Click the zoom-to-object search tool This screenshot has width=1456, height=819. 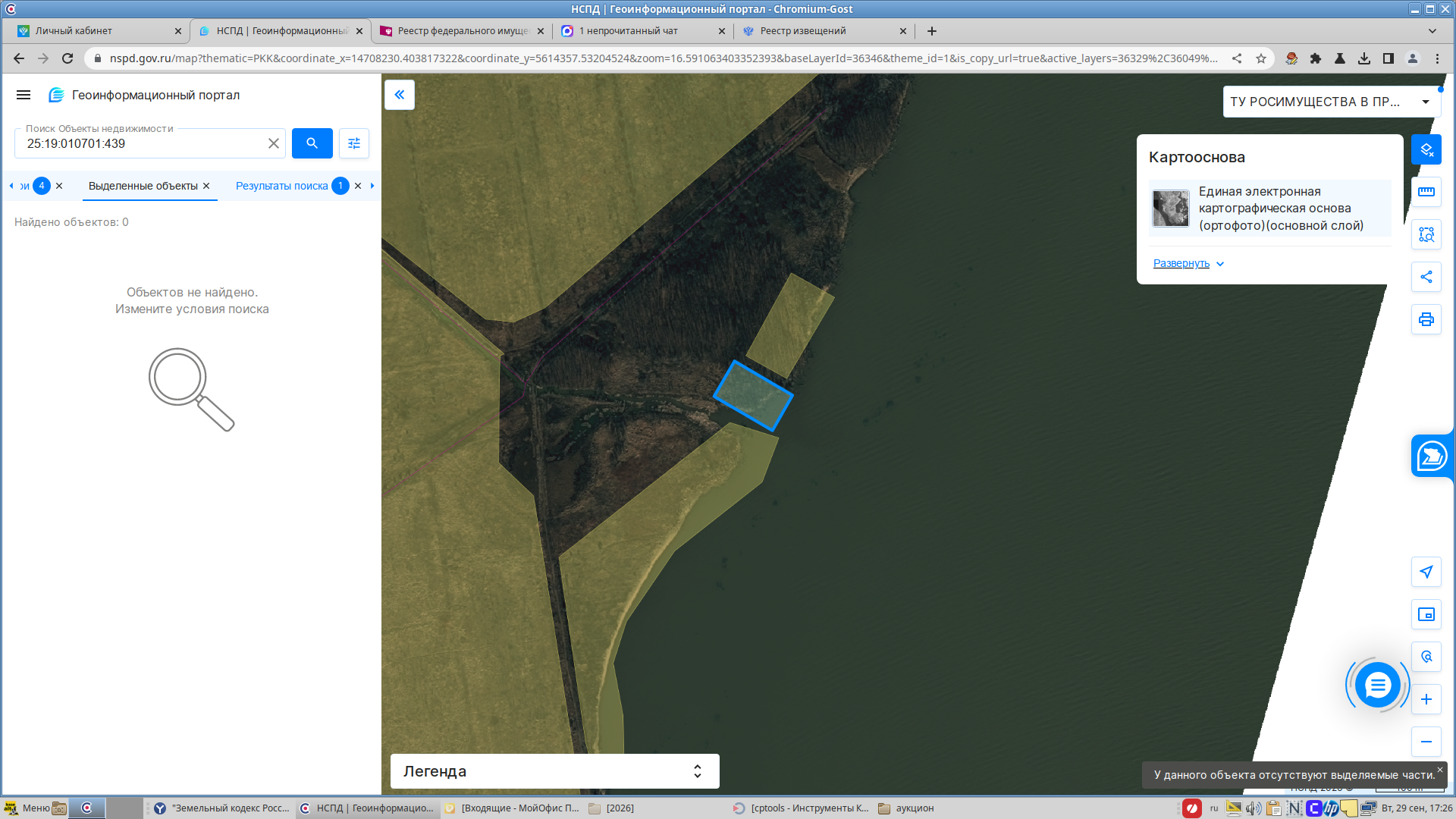(1426, 657)
